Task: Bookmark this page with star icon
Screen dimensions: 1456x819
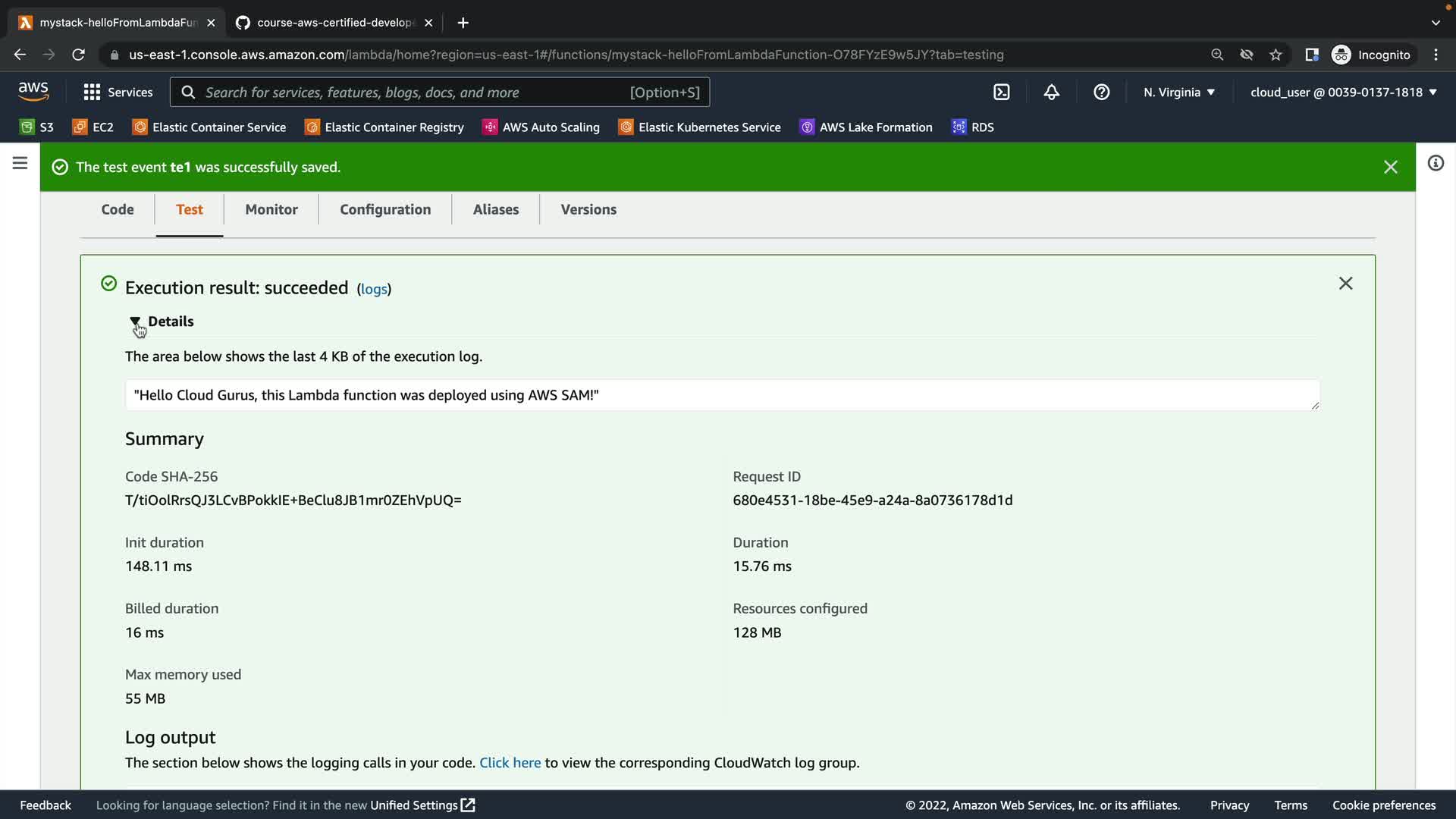Action: 1276,55
